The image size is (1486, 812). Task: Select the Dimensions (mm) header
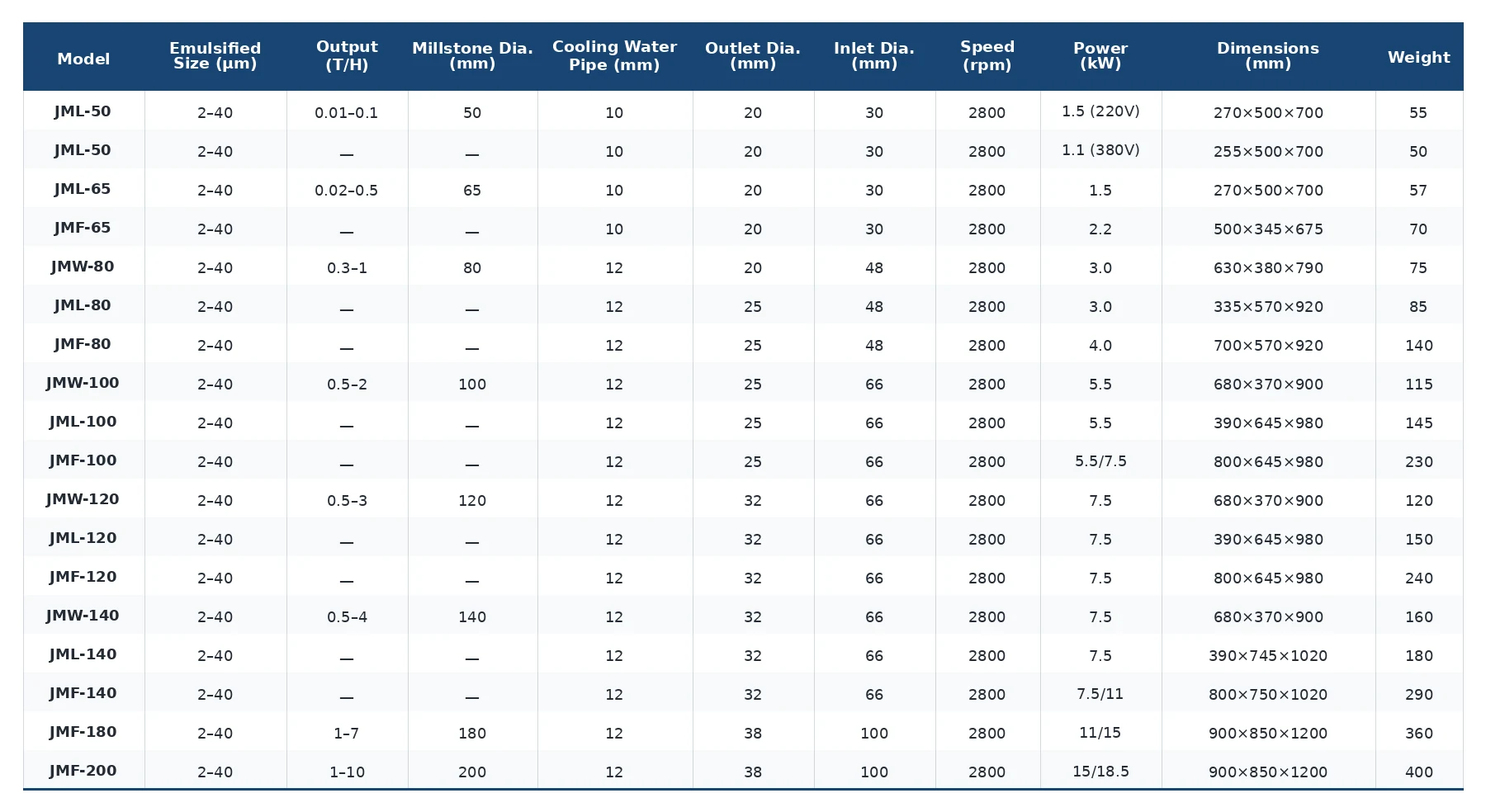(1268, 56)
